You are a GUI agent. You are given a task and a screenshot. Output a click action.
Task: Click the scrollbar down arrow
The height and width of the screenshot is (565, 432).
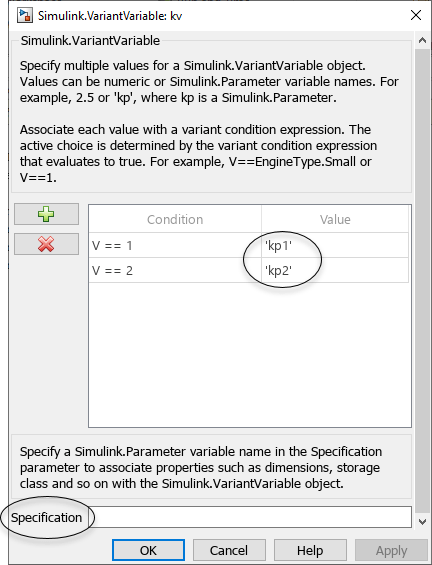tap(422, 521)
